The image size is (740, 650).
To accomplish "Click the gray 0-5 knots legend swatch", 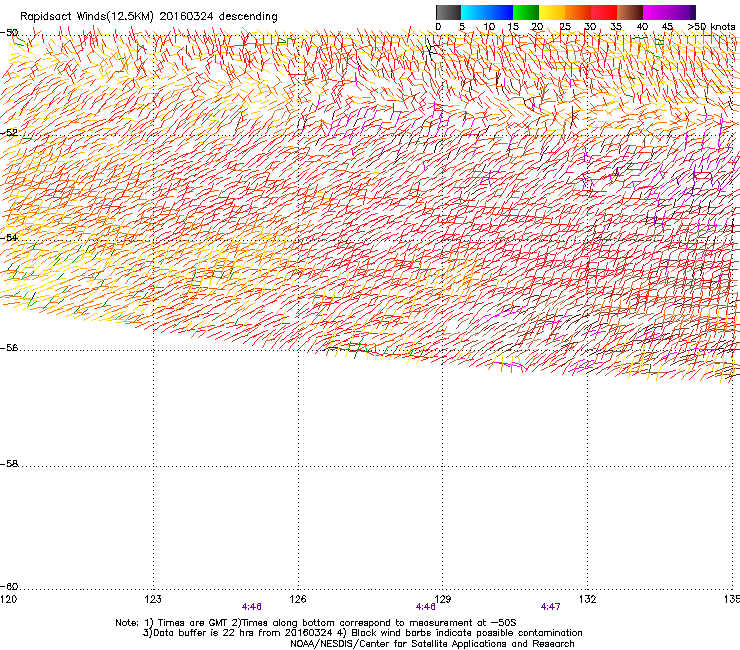I will click(x=448, y=12).
